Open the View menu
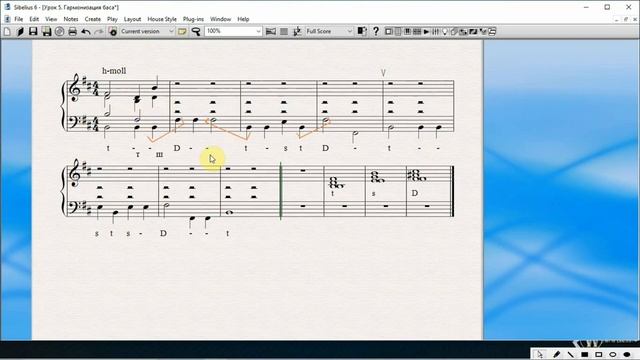Viewport: 640px width, 360px height. click(x=51, y=19)
